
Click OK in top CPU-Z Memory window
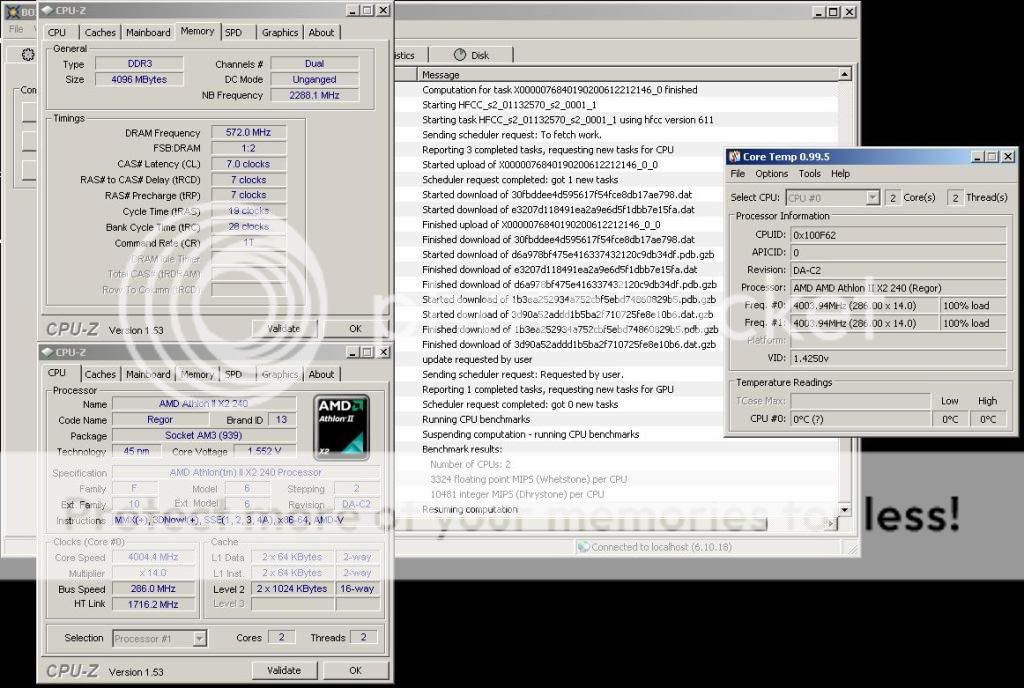(x=355, y=328)
